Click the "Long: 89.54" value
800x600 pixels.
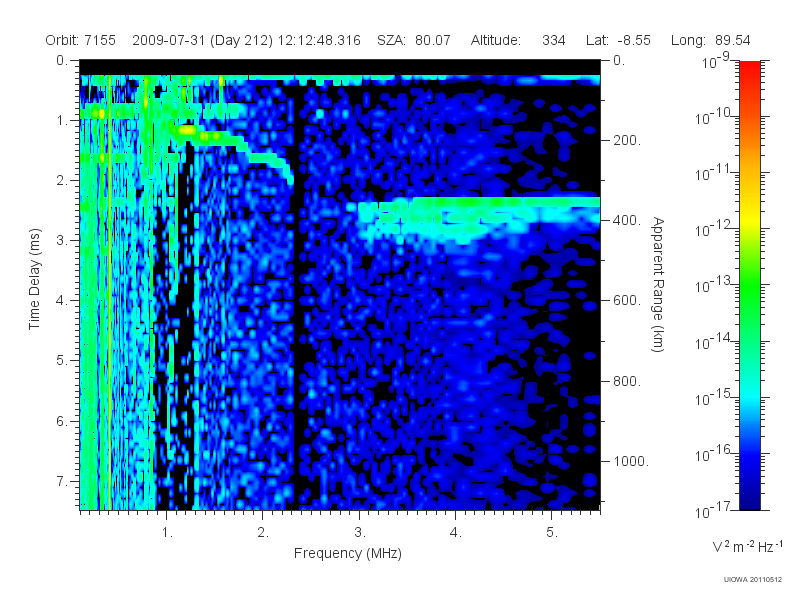click(x=711, y=40)
